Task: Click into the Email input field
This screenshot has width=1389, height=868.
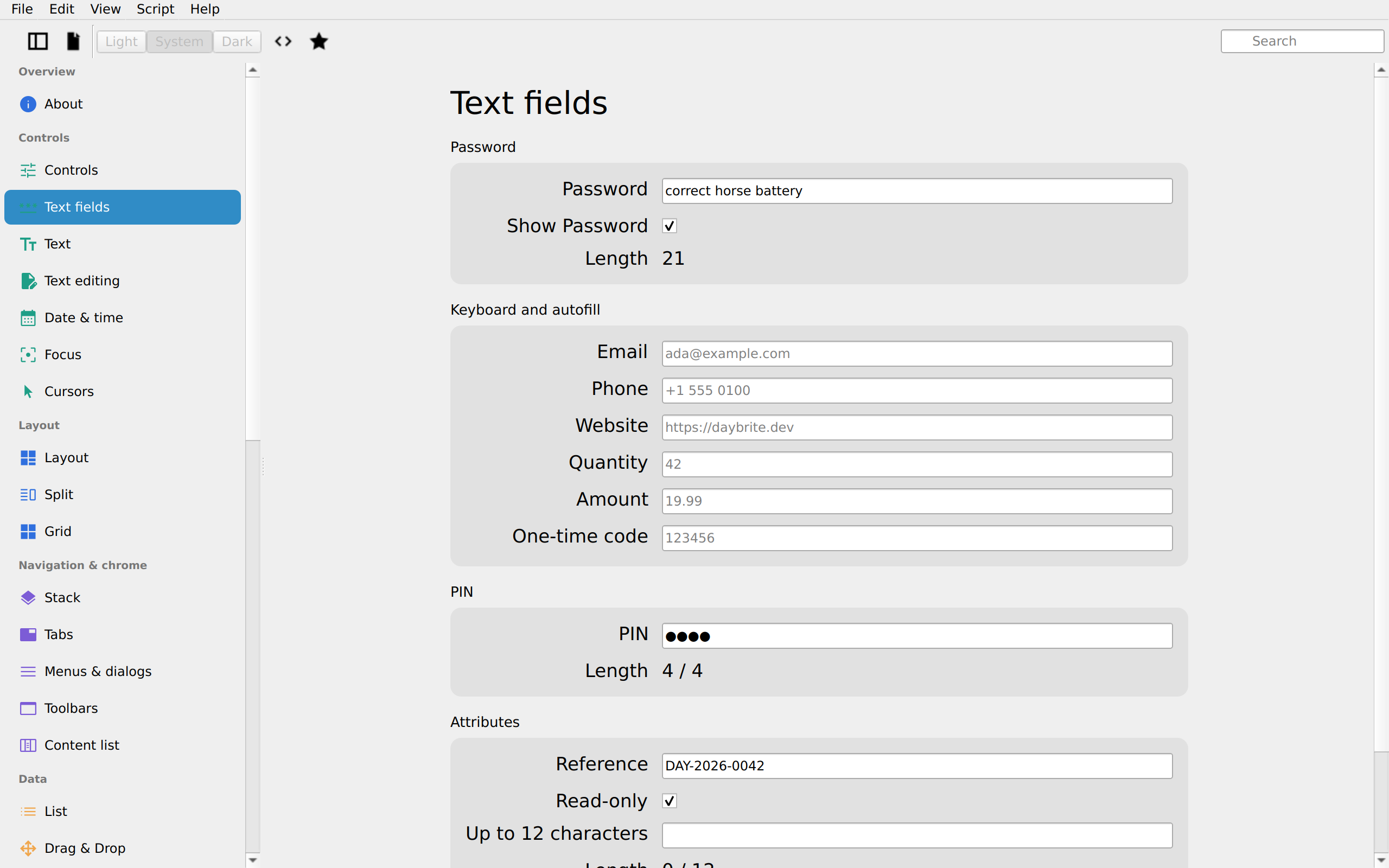Action: point(916,354)
